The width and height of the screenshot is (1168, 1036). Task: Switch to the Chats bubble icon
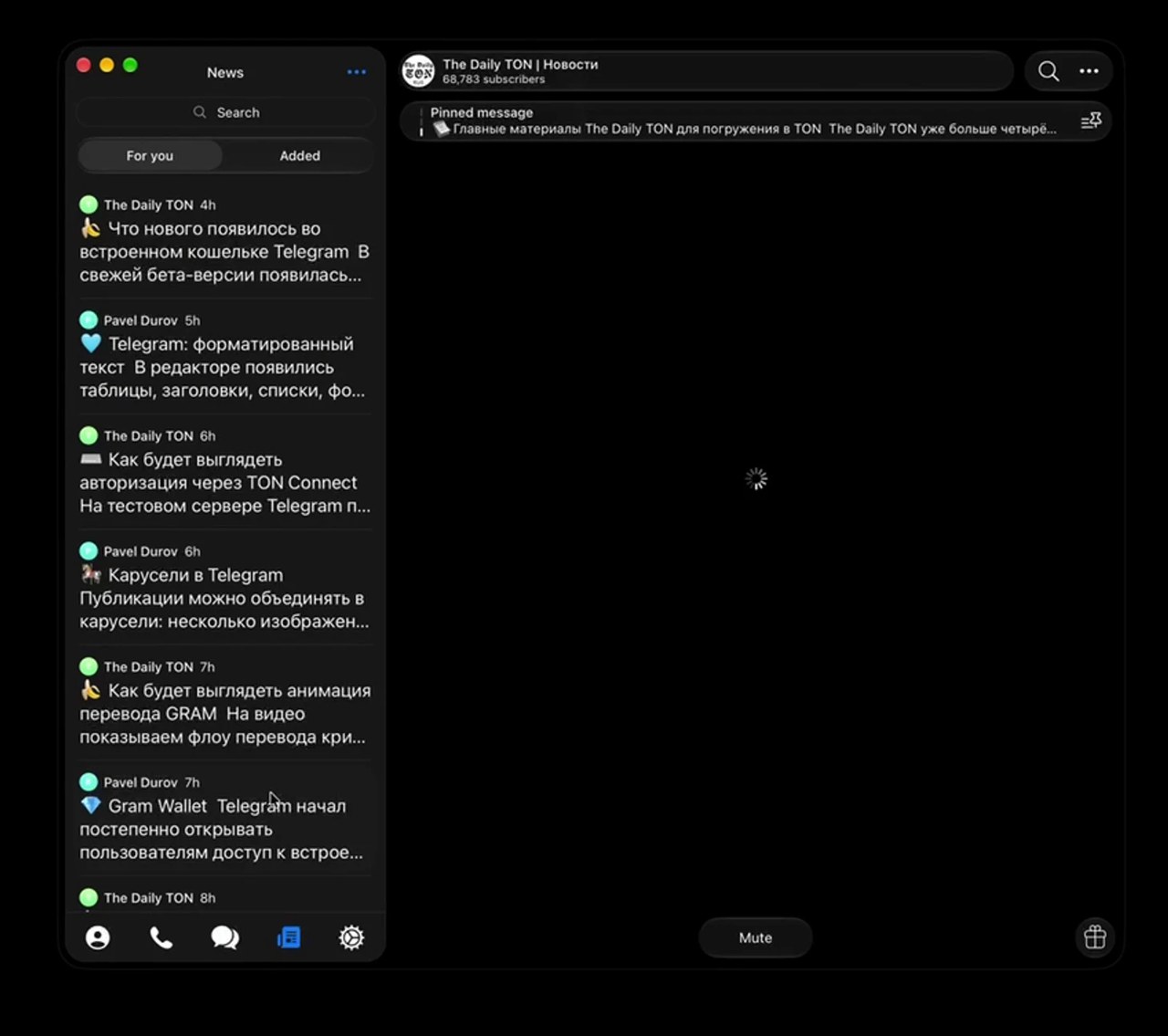coord(224,937)
